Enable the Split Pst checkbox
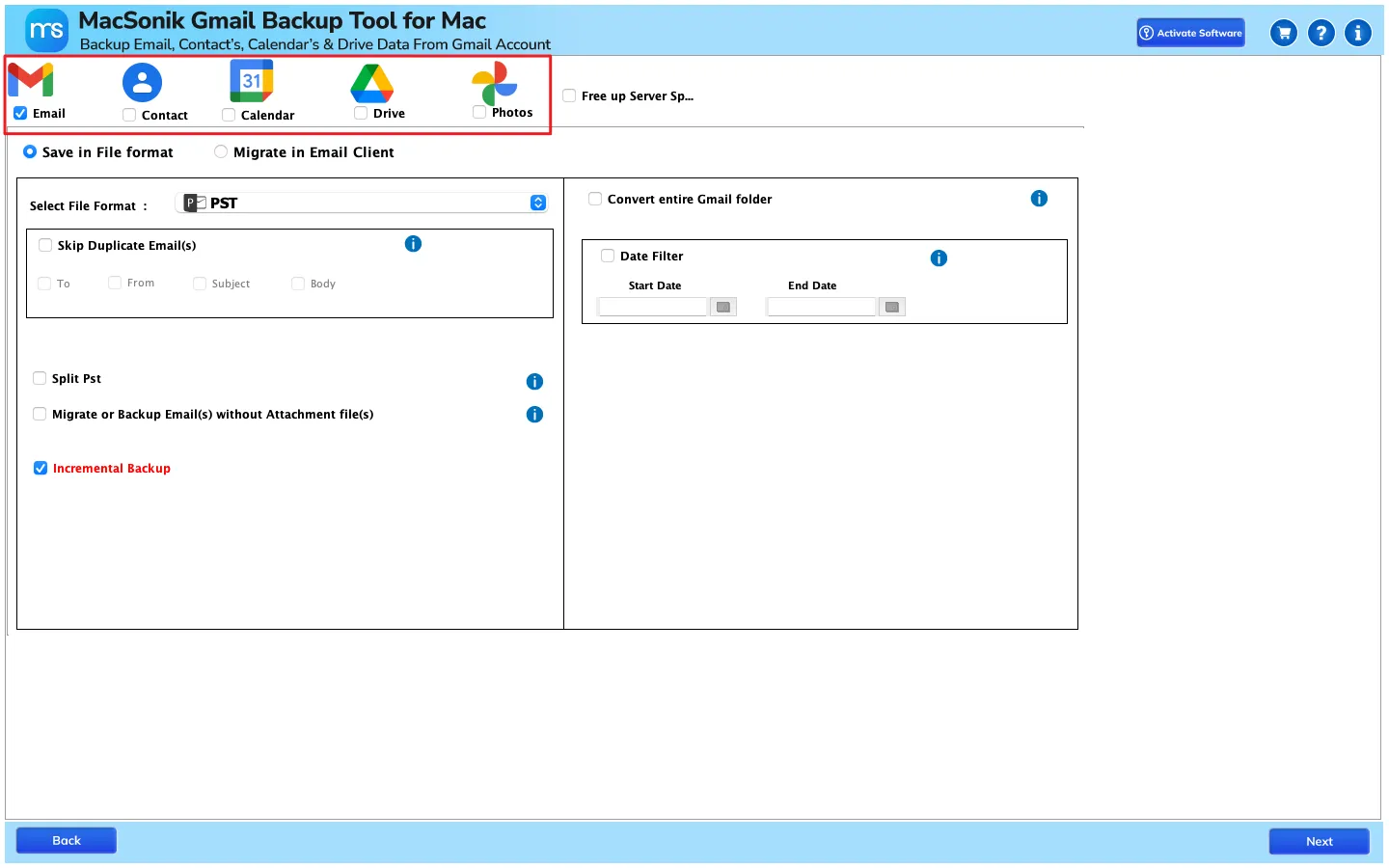 [x=40, y=378]
